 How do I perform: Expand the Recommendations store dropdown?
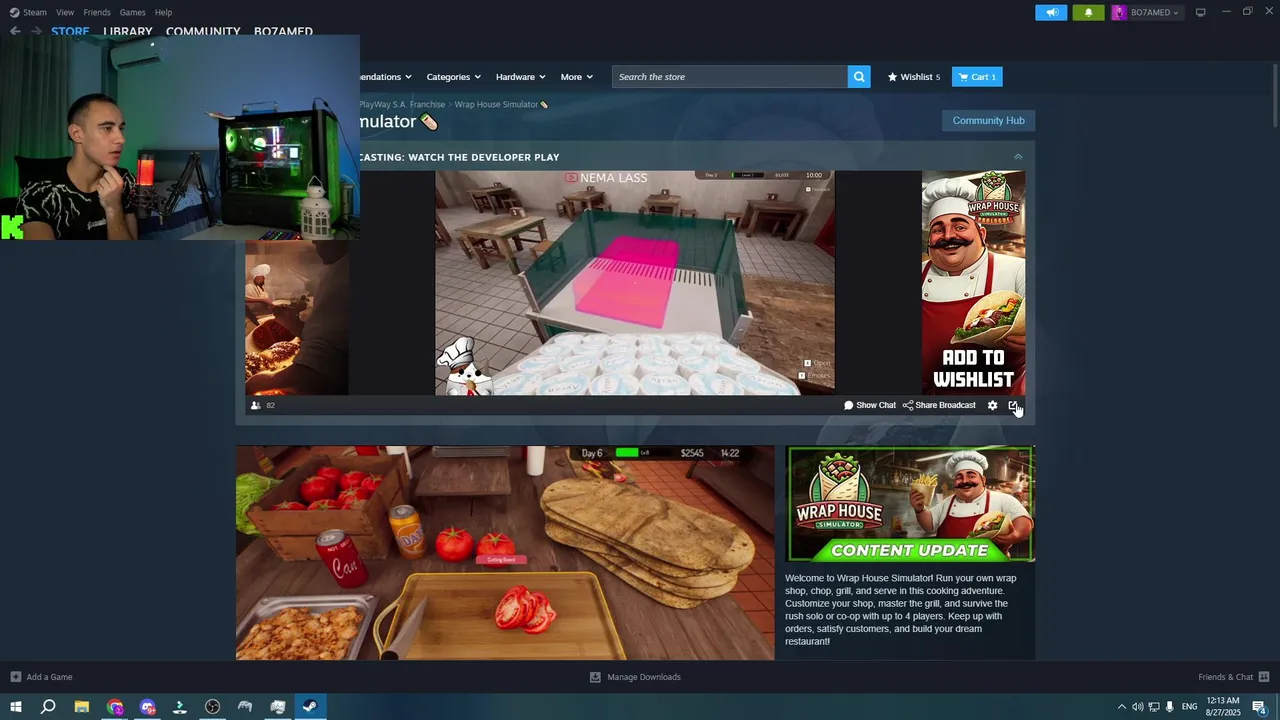[x=386, y=77]
